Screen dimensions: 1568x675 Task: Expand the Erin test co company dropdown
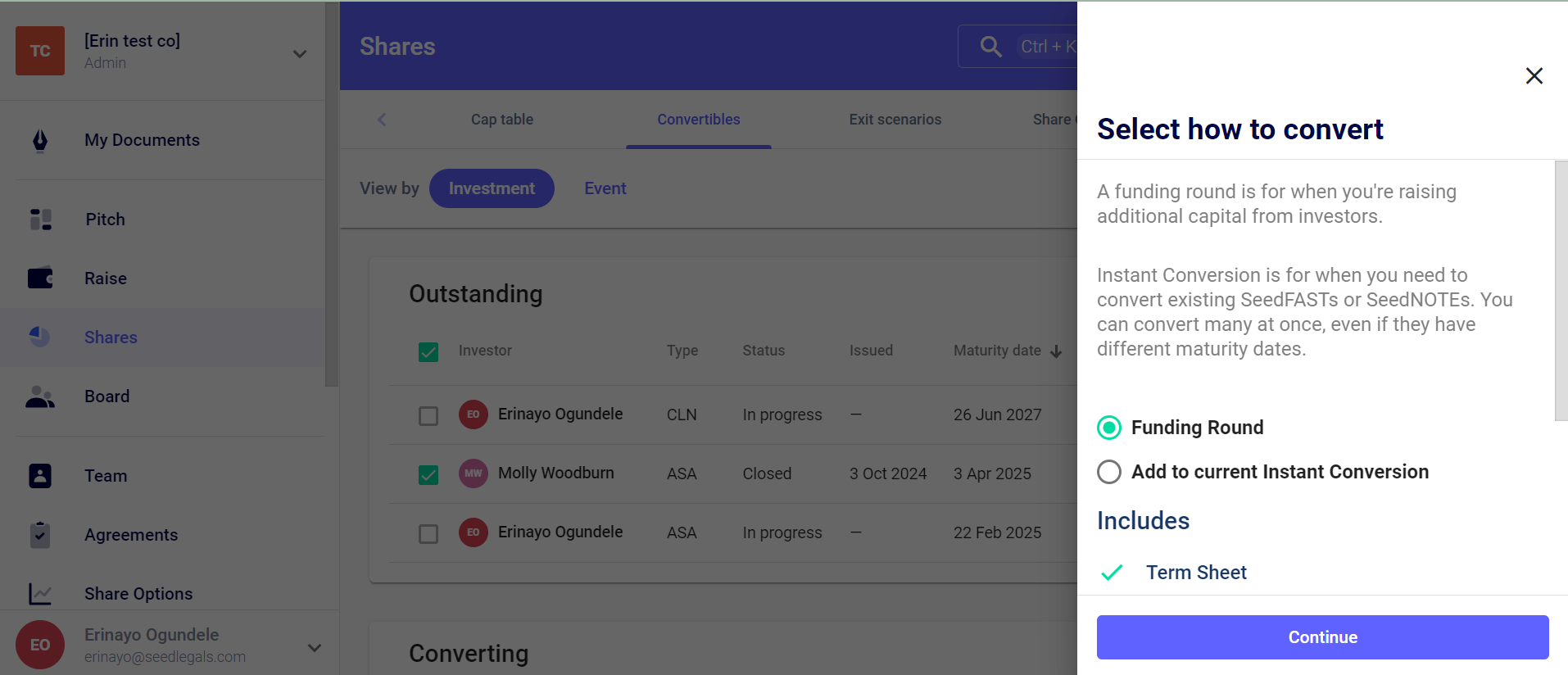300,54
